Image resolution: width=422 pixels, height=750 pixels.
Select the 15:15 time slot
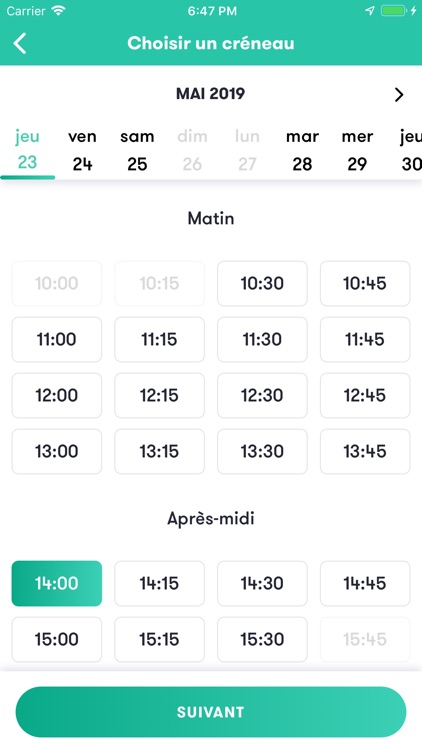point(159,639)
